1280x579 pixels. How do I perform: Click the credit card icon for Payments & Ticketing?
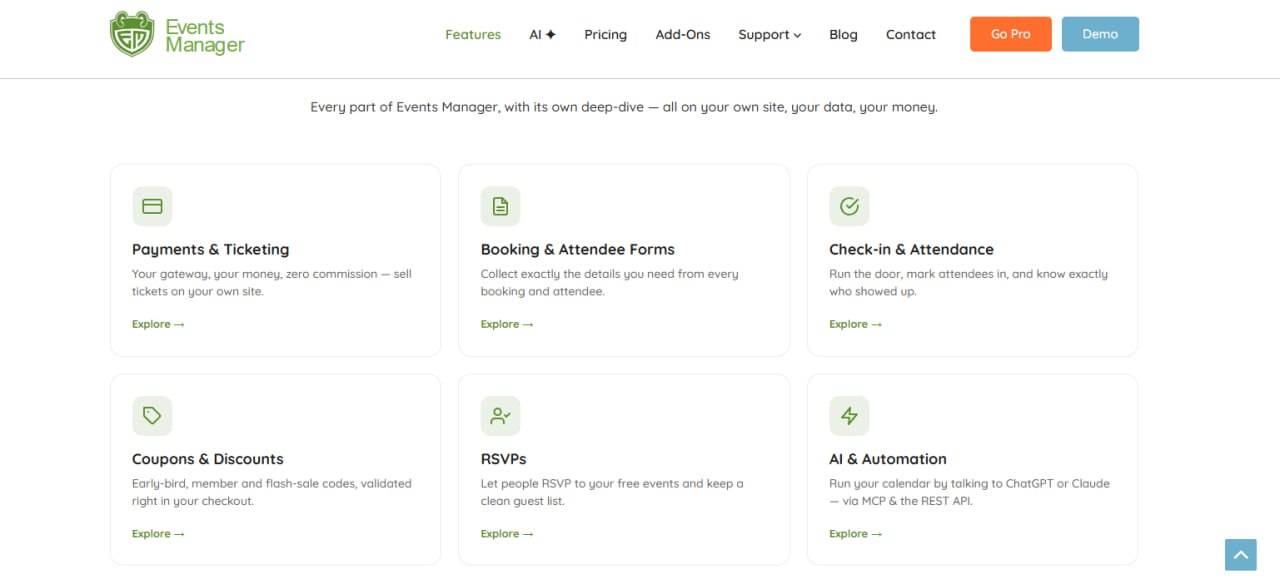coord(152,206)
